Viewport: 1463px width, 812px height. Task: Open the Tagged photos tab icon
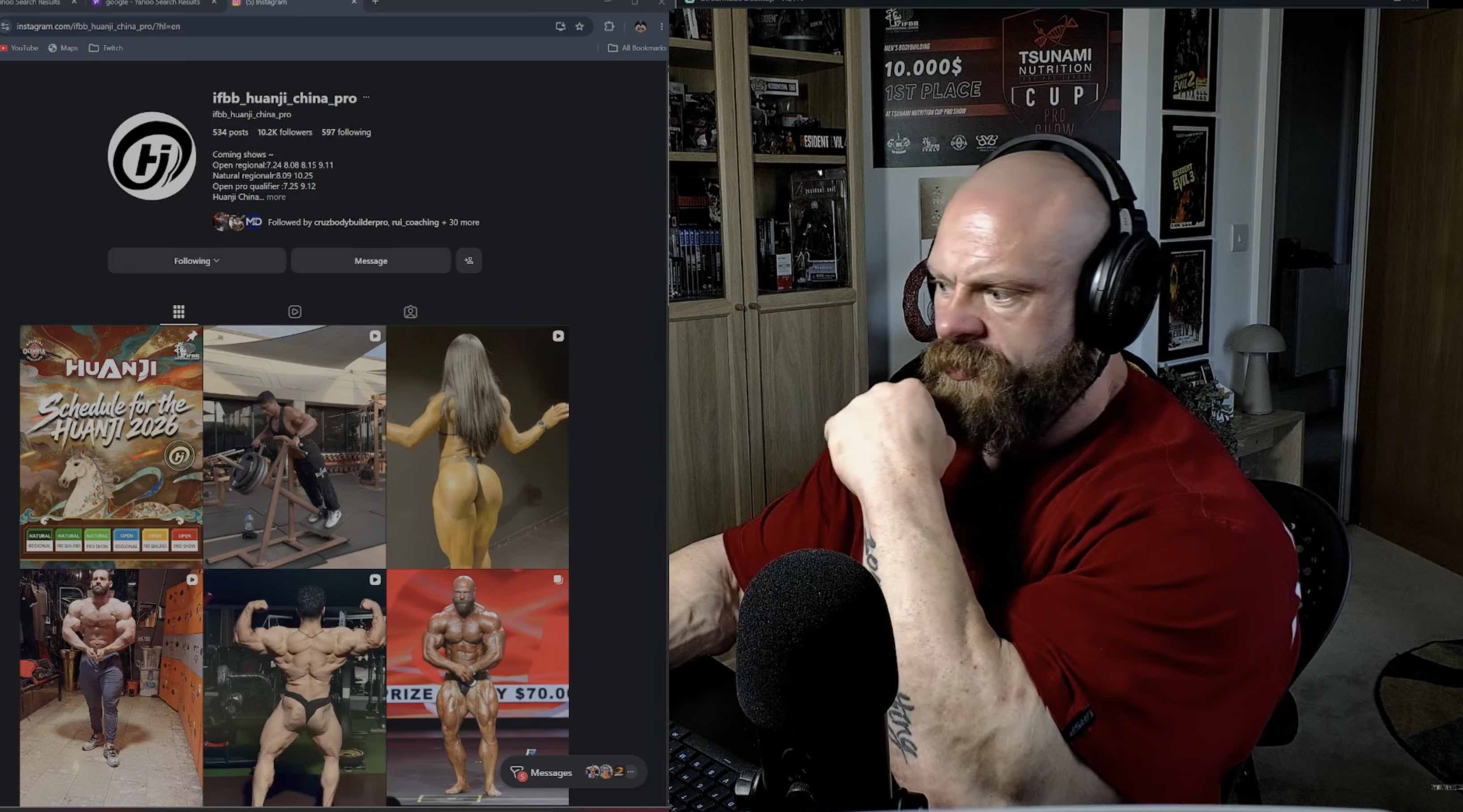pos(410,312)
